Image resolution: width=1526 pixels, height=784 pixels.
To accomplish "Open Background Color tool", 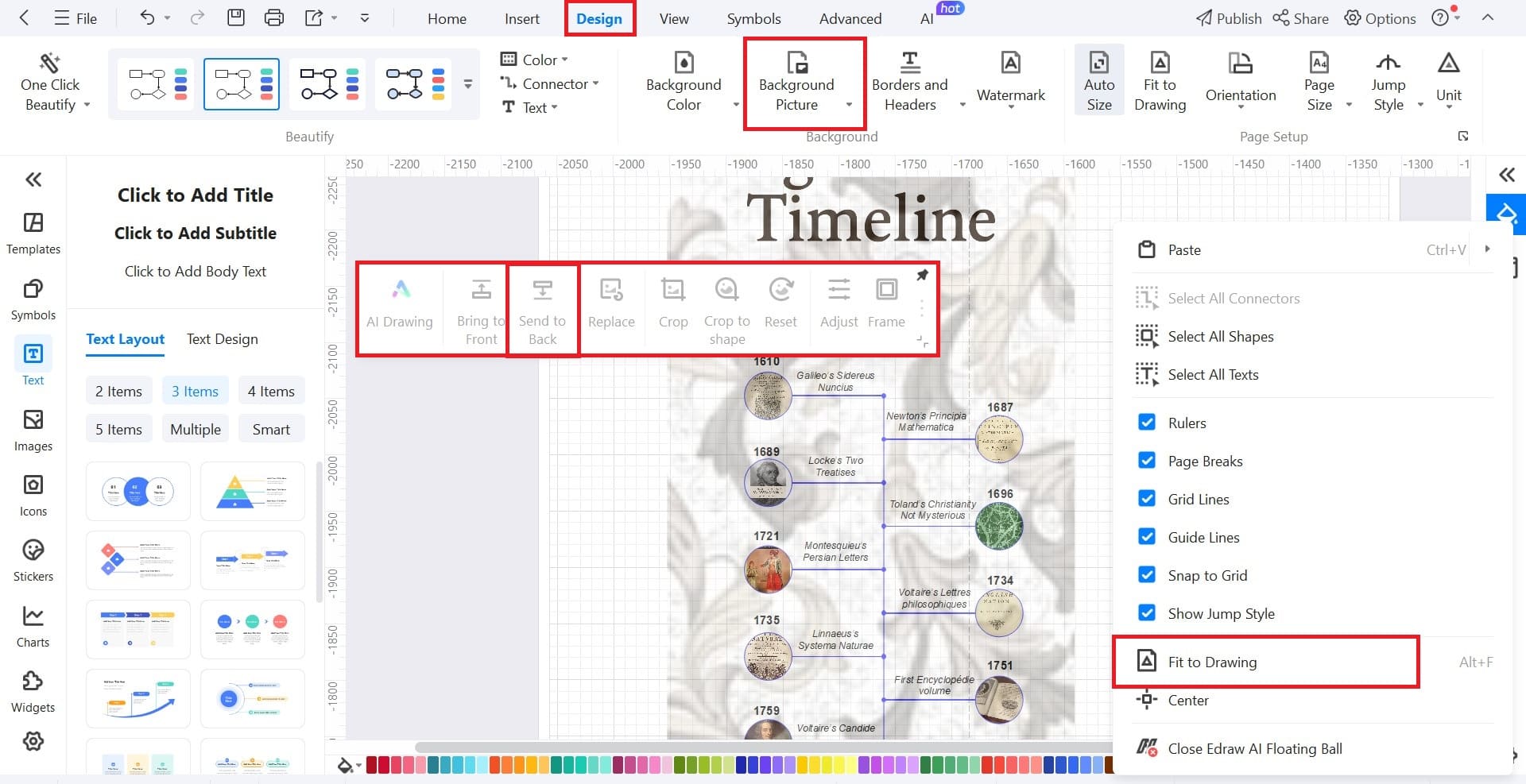I will click(x=684, y=83).
